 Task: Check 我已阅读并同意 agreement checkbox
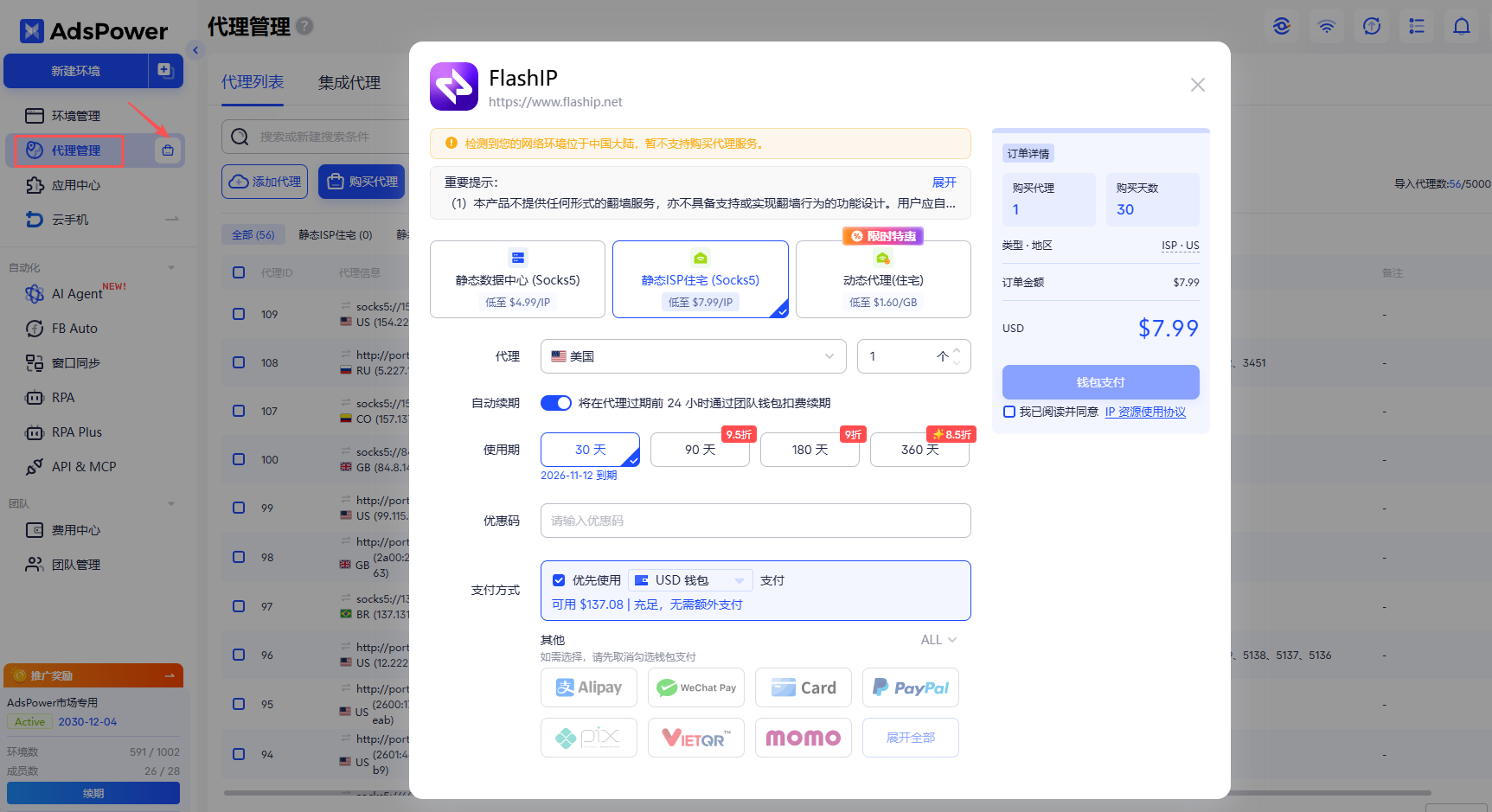[x=1009, y=412]
